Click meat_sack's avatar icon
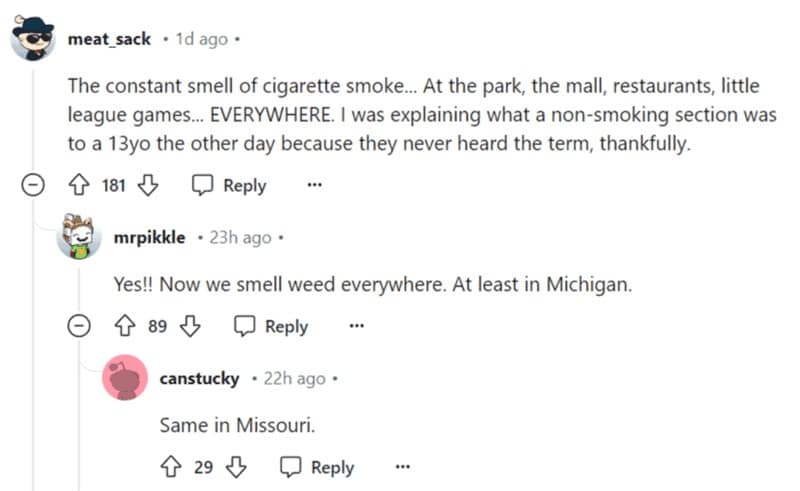This screenshot has height=491, width=800. tap(32, 39)
